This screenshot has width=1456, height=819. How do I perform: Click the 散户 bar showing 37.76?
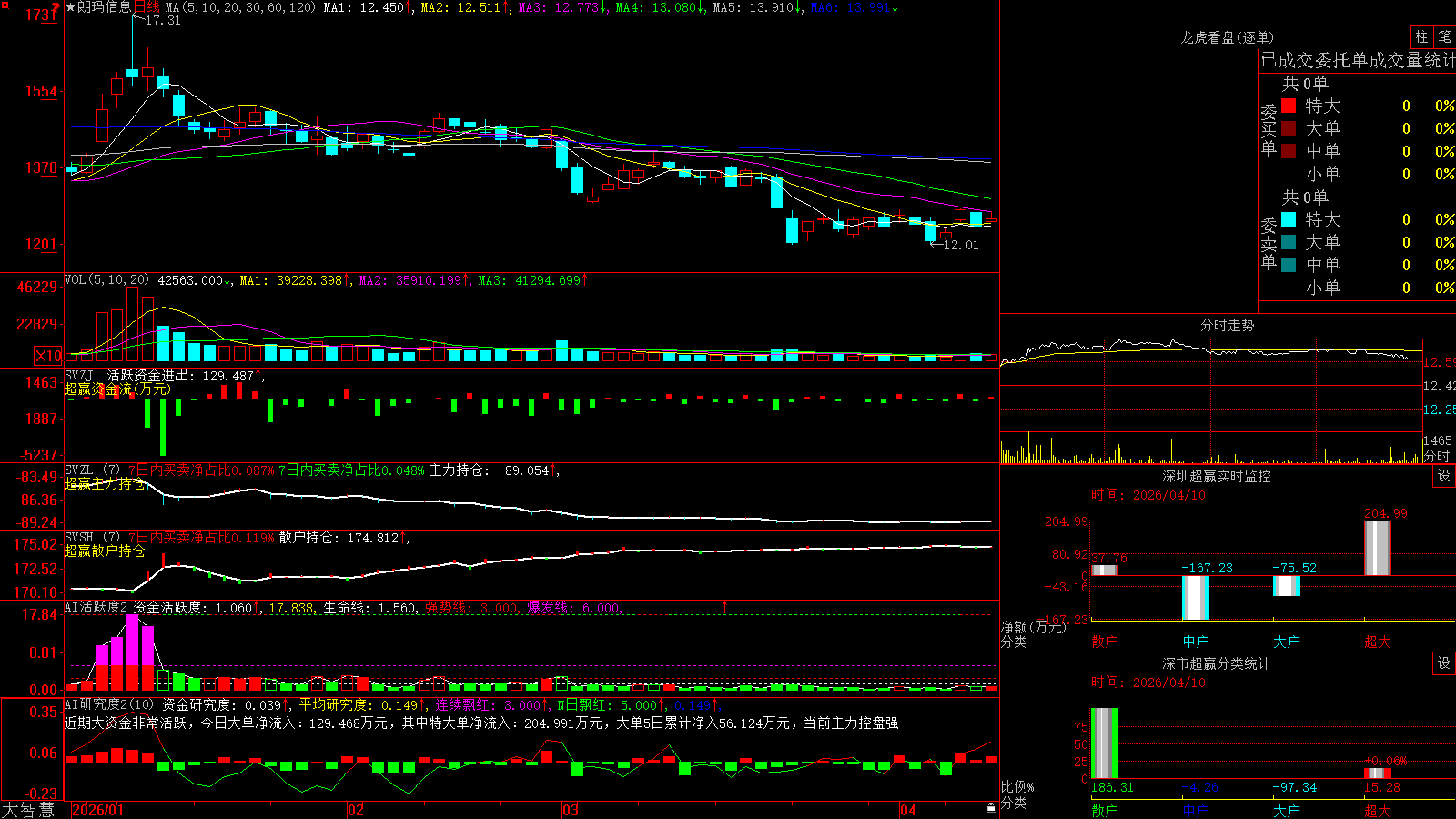pos(1105,571)
